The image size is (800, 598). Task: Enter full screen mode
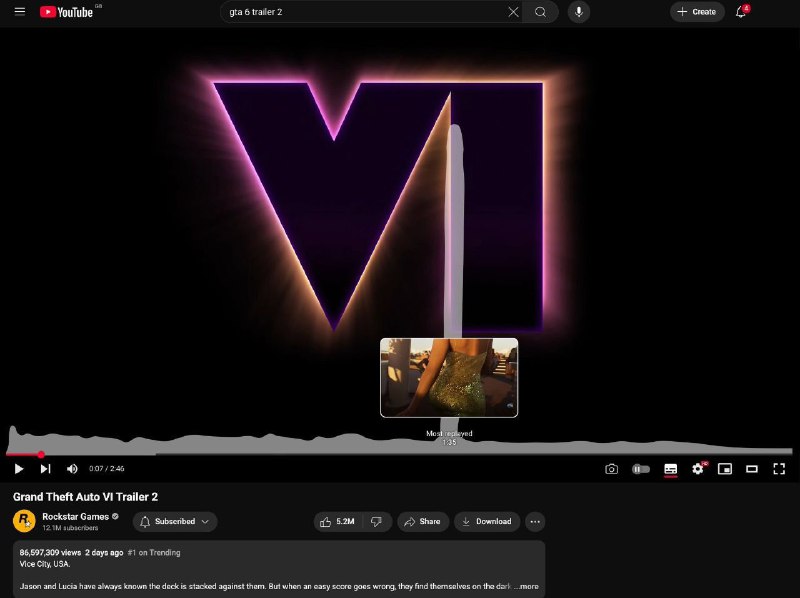point(779,469)
